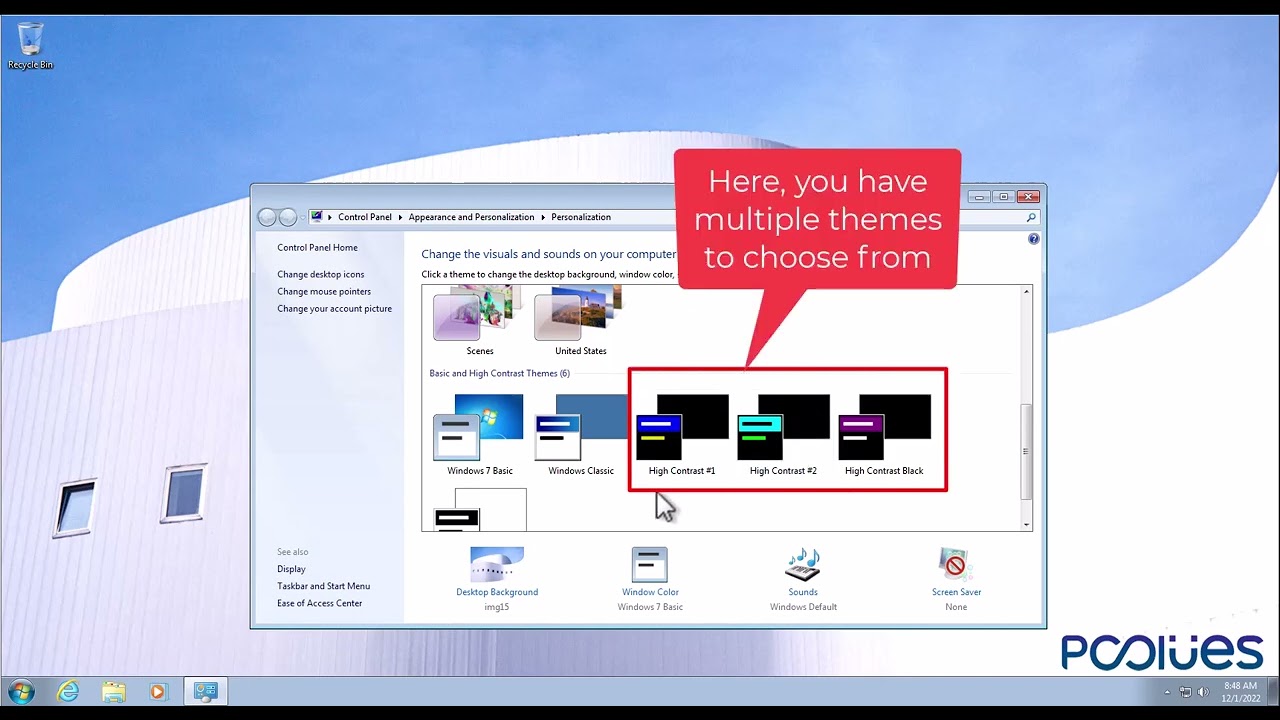
Task: Open the Screen Saver icon
Action: (956, 565)
